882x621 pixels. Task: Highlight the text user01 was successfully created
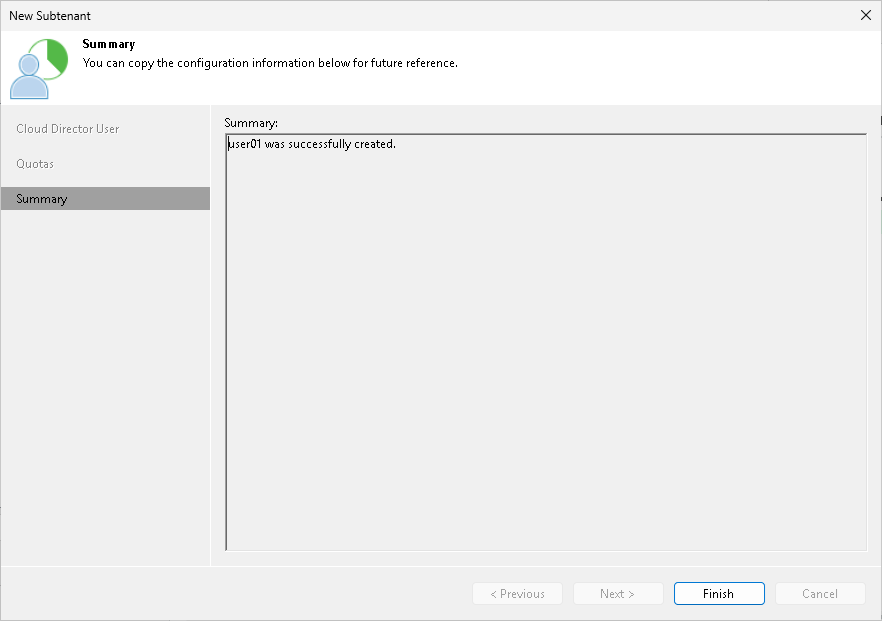pyautogui.click(x=312, y=143)
